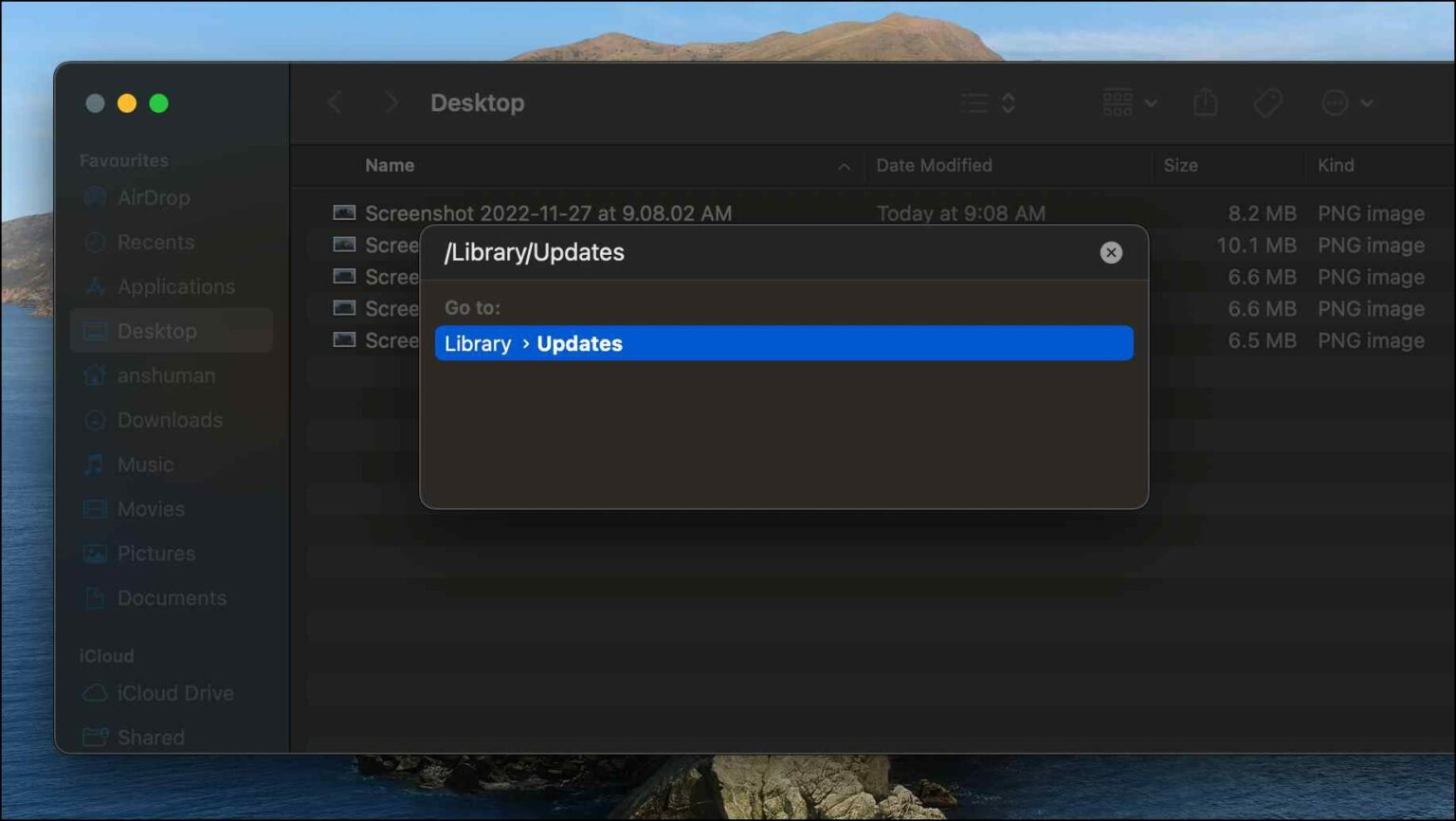Viewport: 1456px width, 821px height.
Task: Go to Applications in sidebar
Action: pos(175,286)
